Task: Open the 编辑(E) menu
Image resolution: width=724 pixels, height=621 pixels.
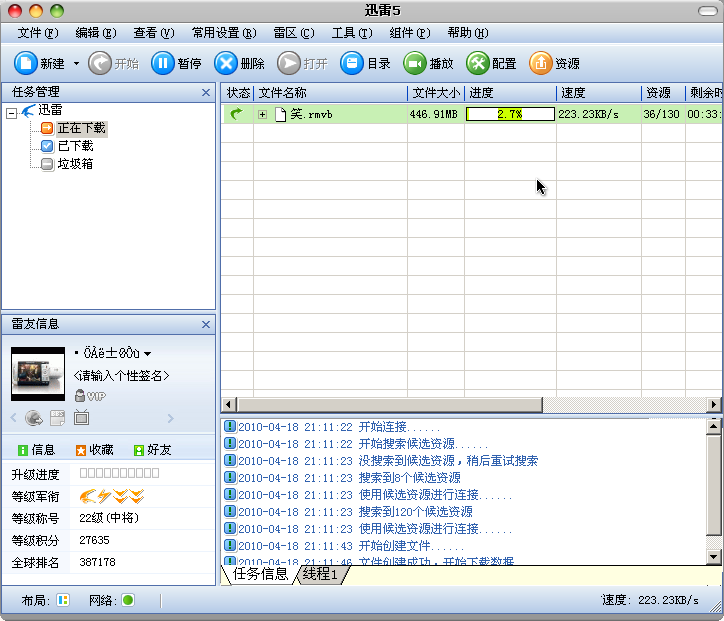Action: (96, 33)
